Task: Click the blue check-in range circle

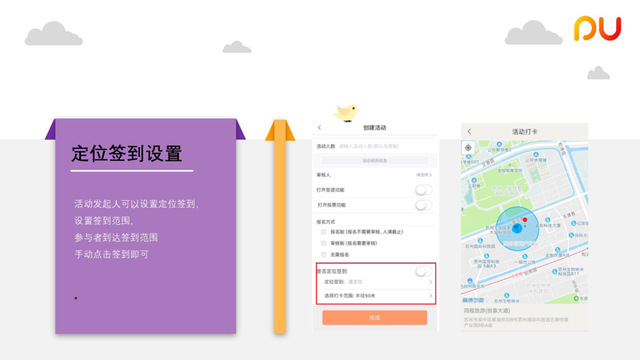Action: 517,229
